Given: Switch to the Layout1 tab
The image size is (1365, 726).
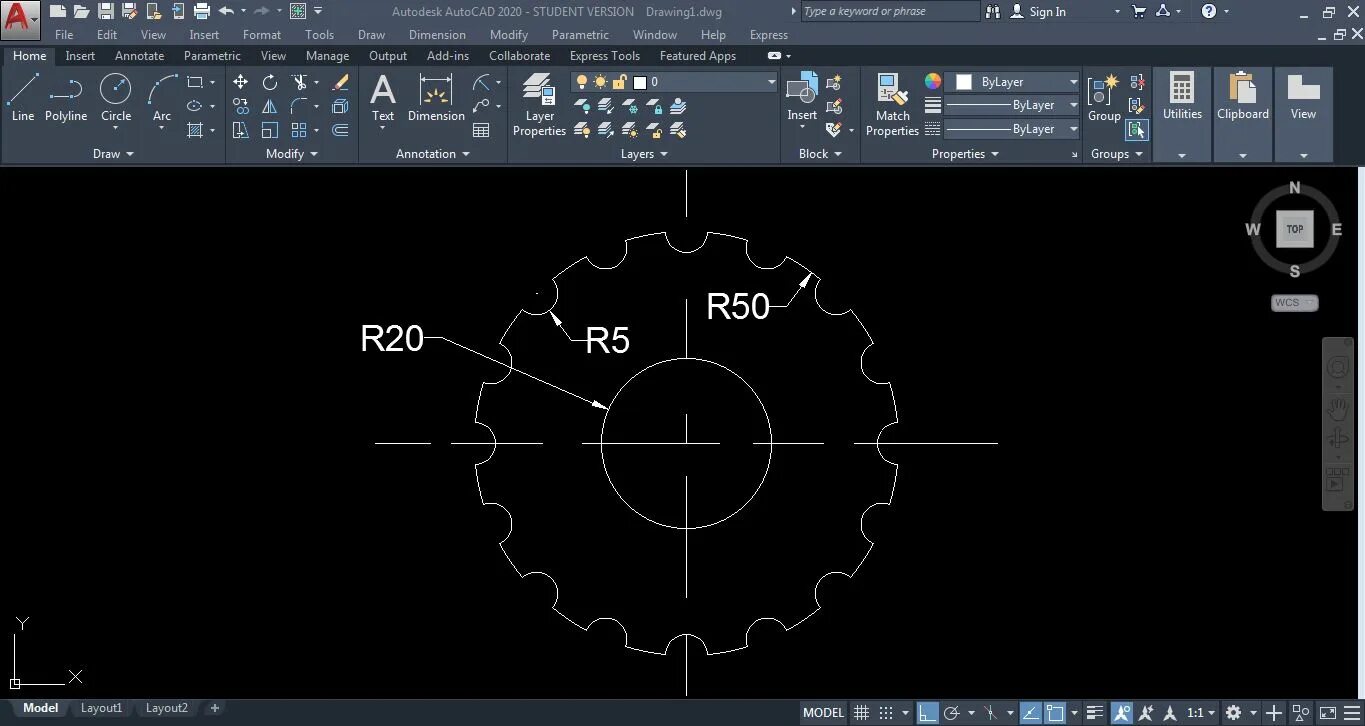Looking at the screenshot, I should [x=101, y=707].
